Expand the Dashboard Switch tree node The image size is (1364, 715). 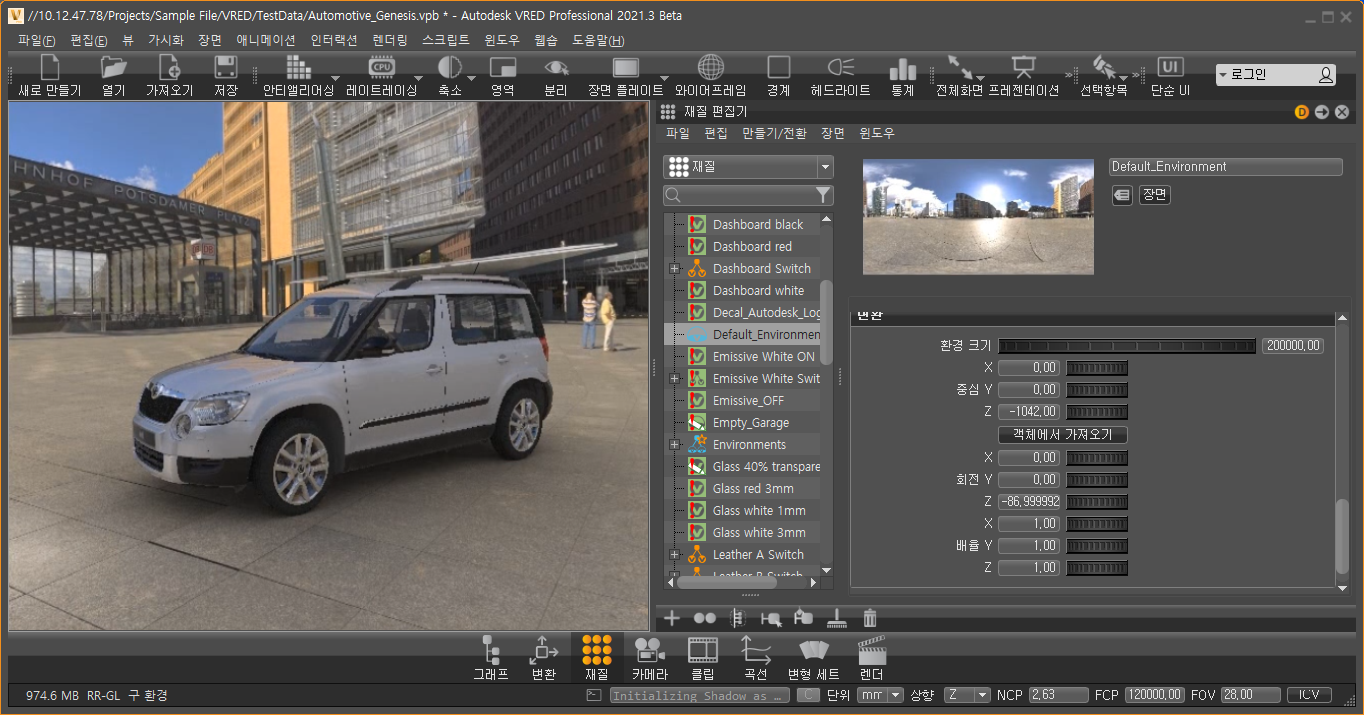[674, 269]
